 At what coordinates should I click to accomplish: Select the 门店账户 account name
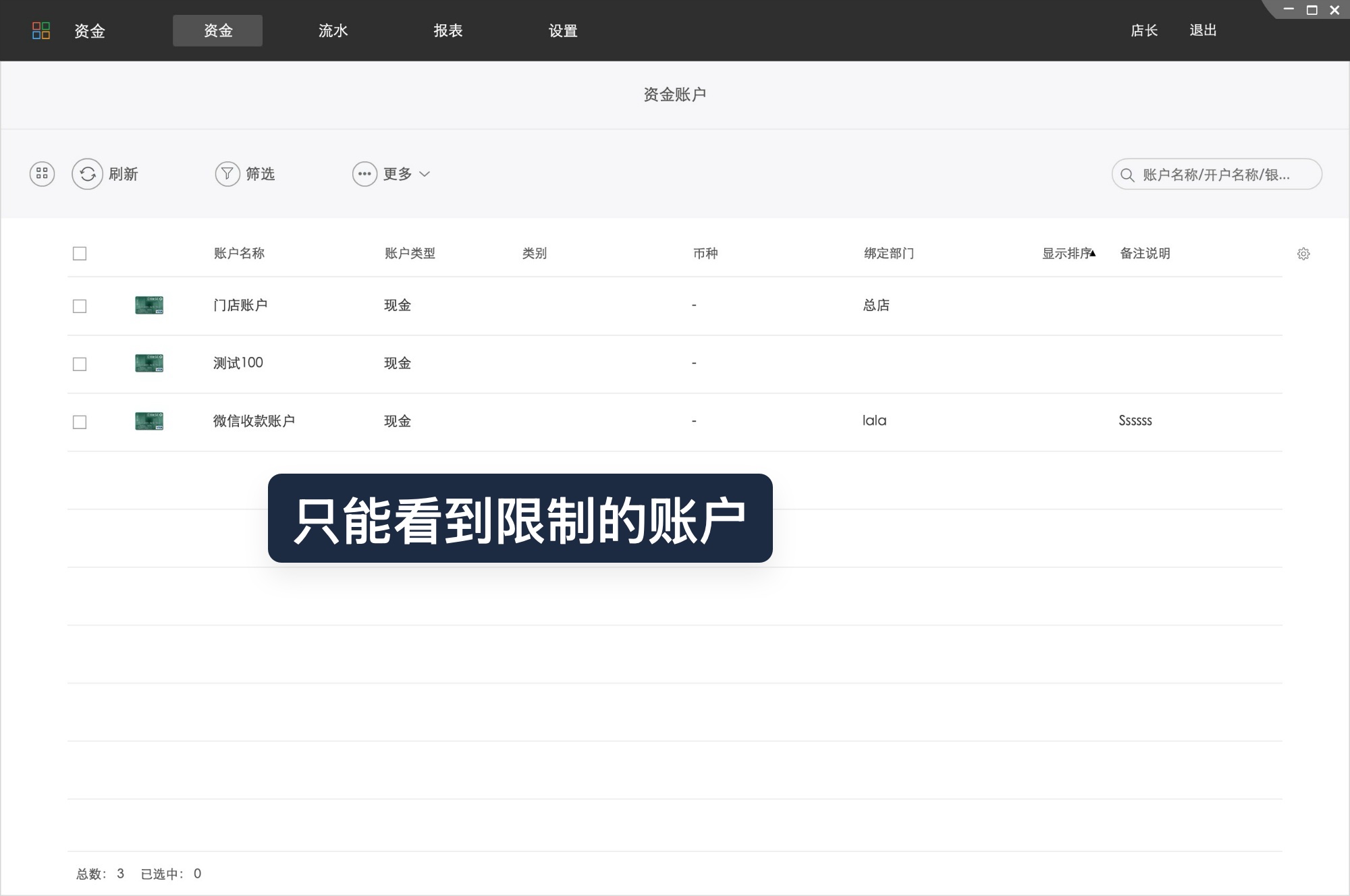[239, 305]
